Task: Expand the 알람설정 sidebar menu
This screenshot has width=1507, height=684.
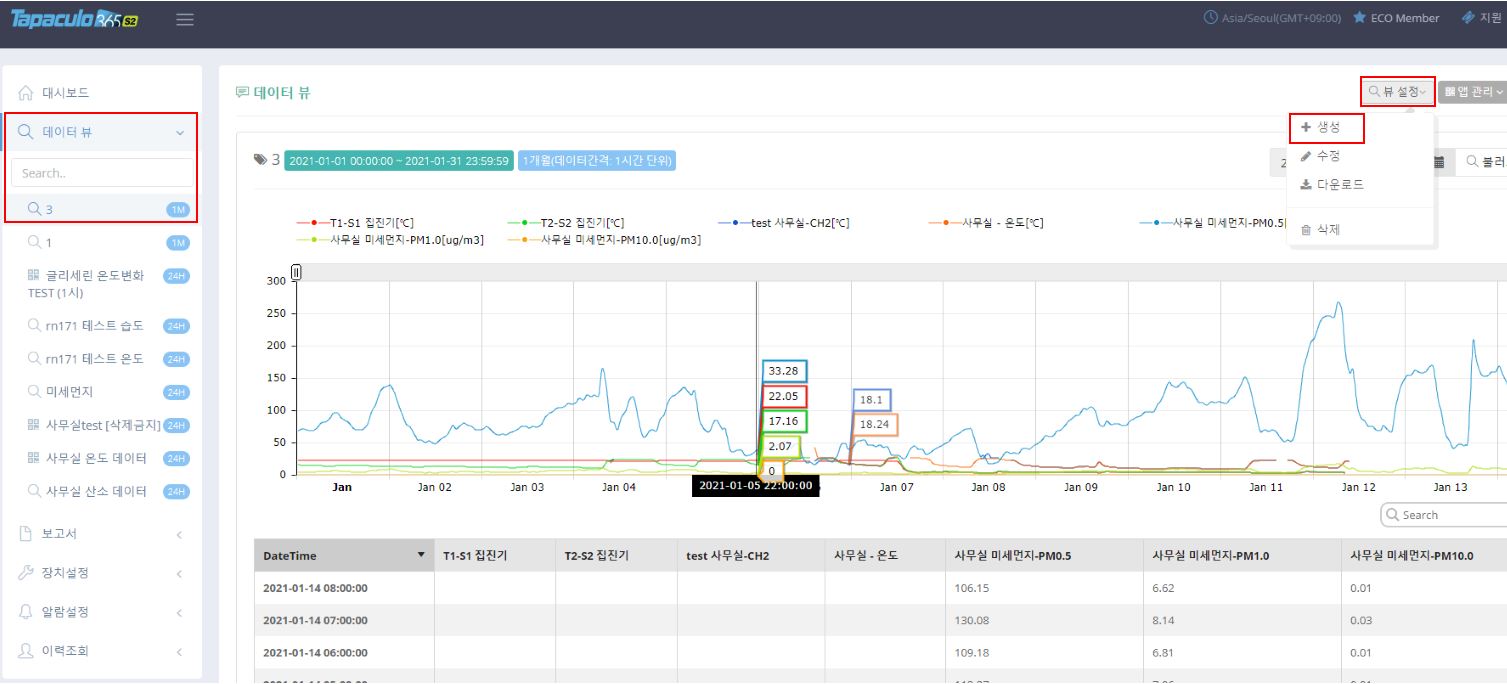Action: coord(102,612)
